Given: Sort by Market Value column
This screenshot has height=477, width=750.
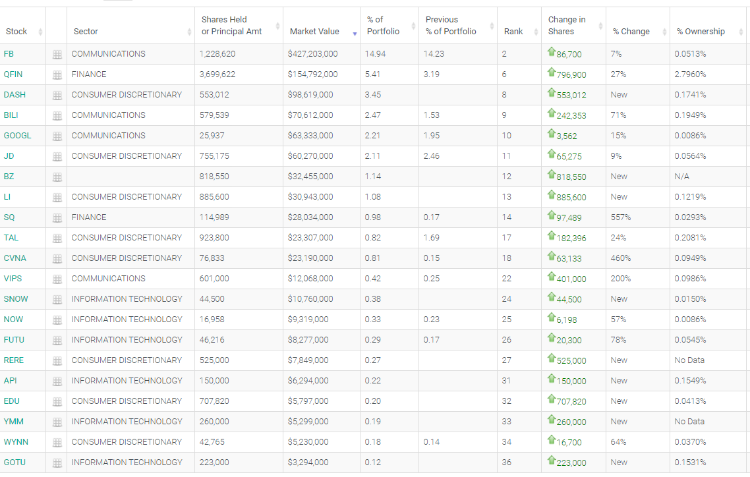Looking at the screenshot, I should click(x=321, y=25).
